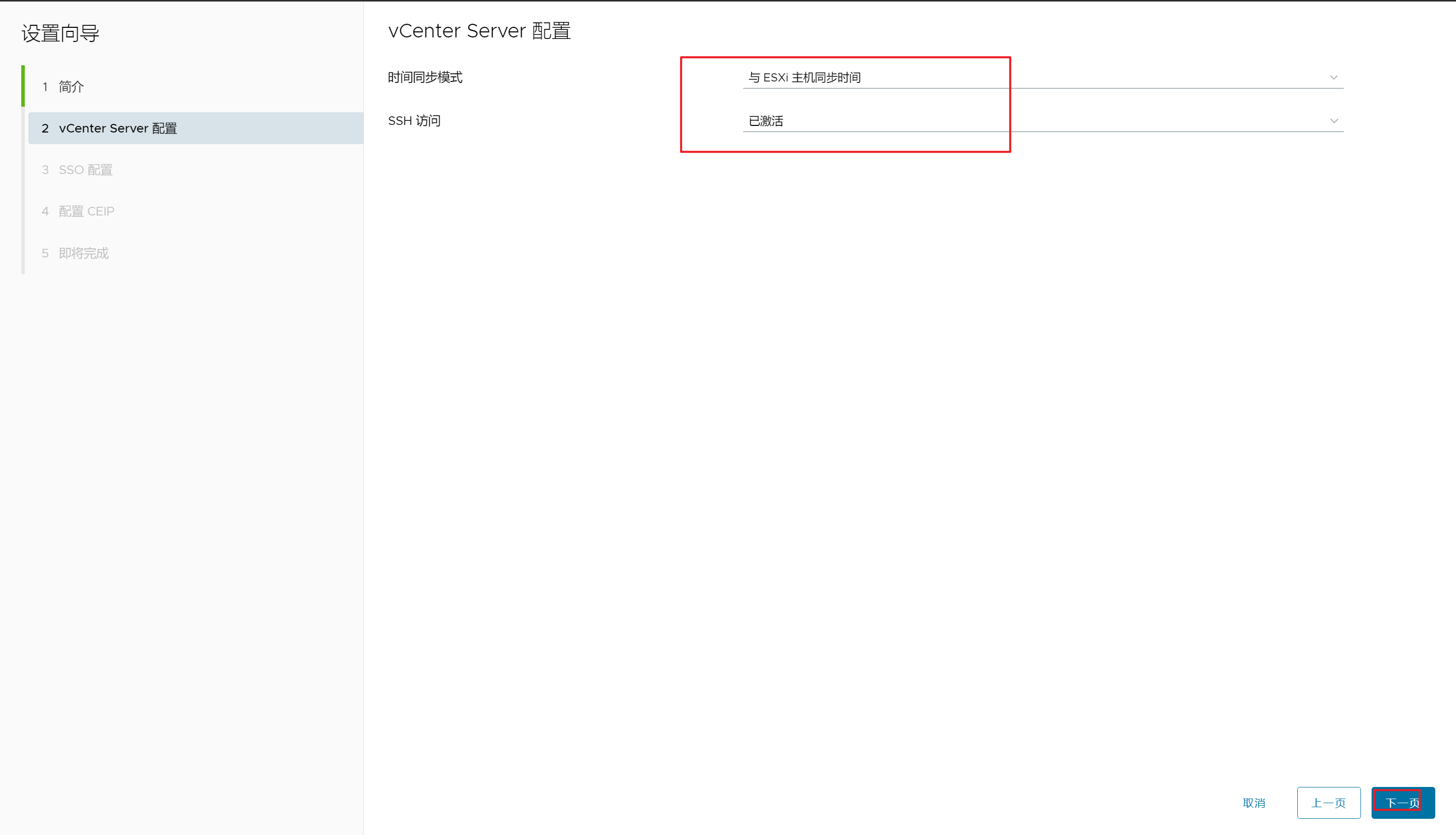The image size is (1456, 835).
Task: Click the 取消 cancel link
Action: (x=1254, y=803)
